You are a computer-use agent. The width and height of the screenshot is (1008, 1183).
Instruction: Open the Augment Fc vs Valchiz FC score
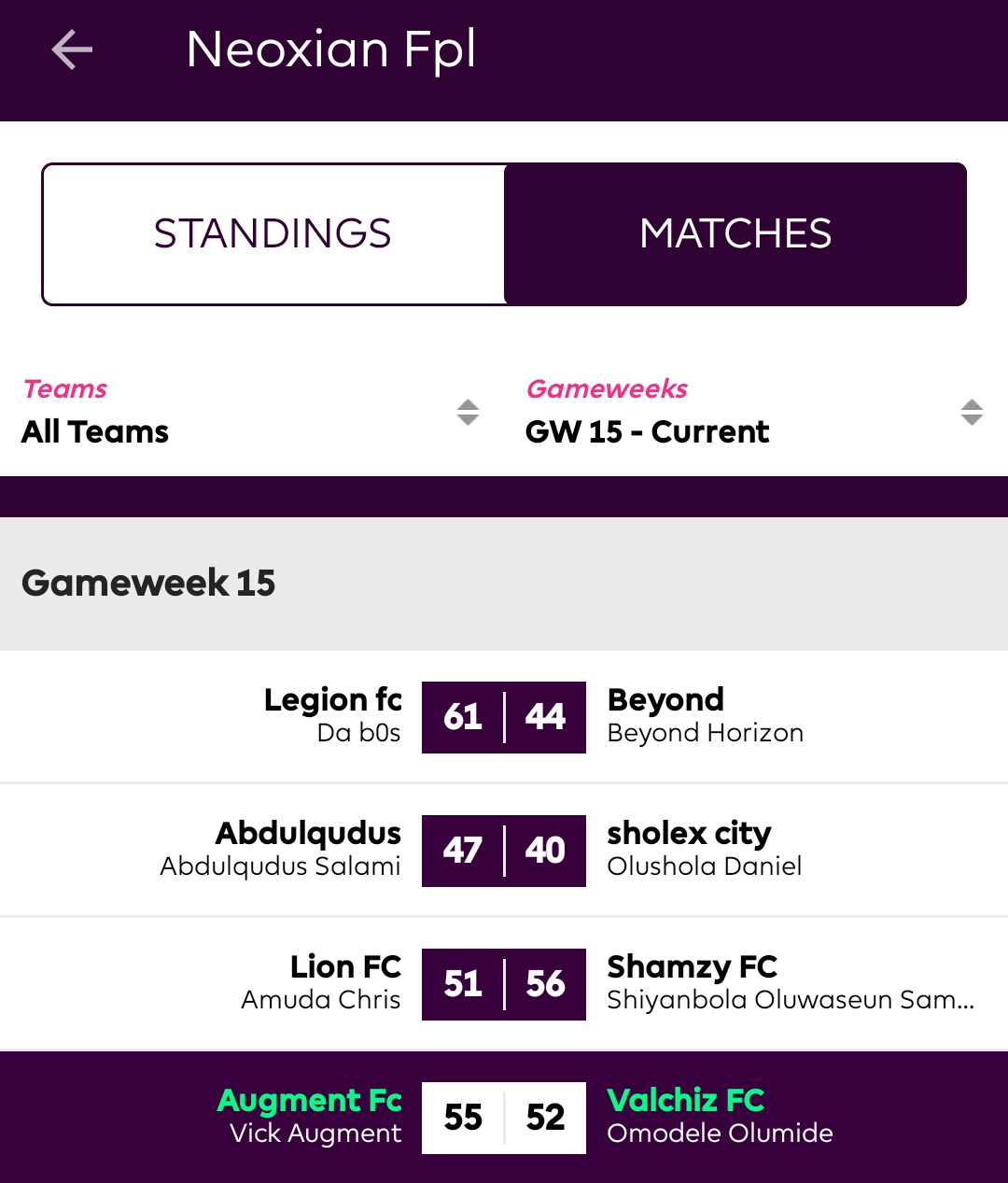[x=504, y=1118]
